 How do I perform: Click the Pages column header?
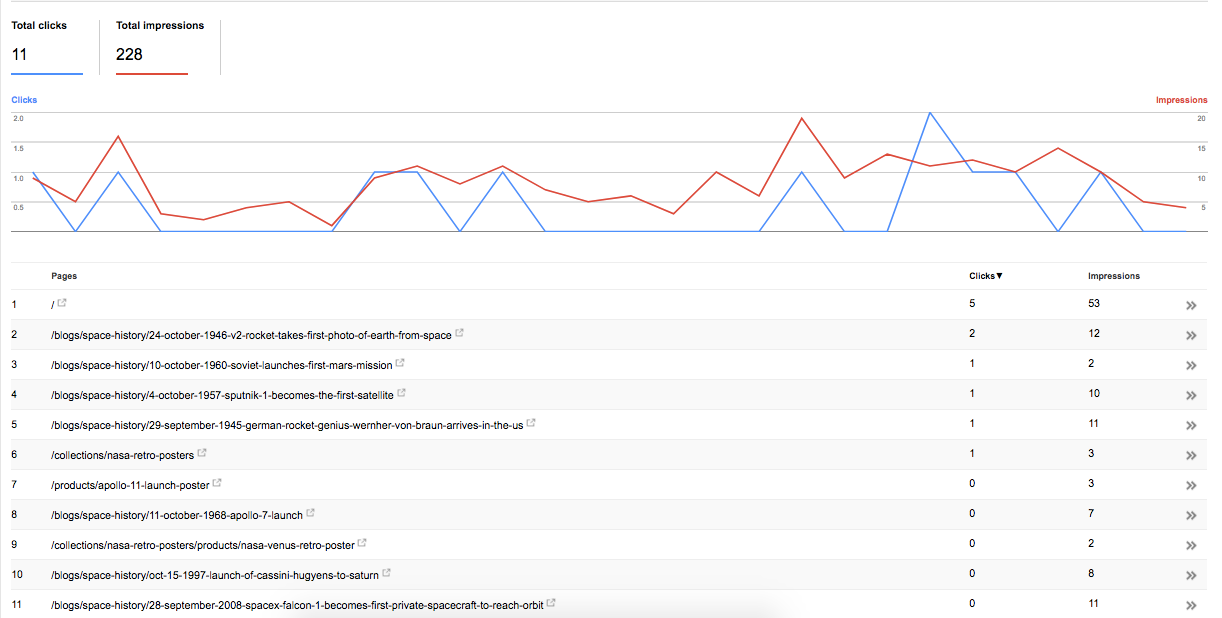(64, 276)
